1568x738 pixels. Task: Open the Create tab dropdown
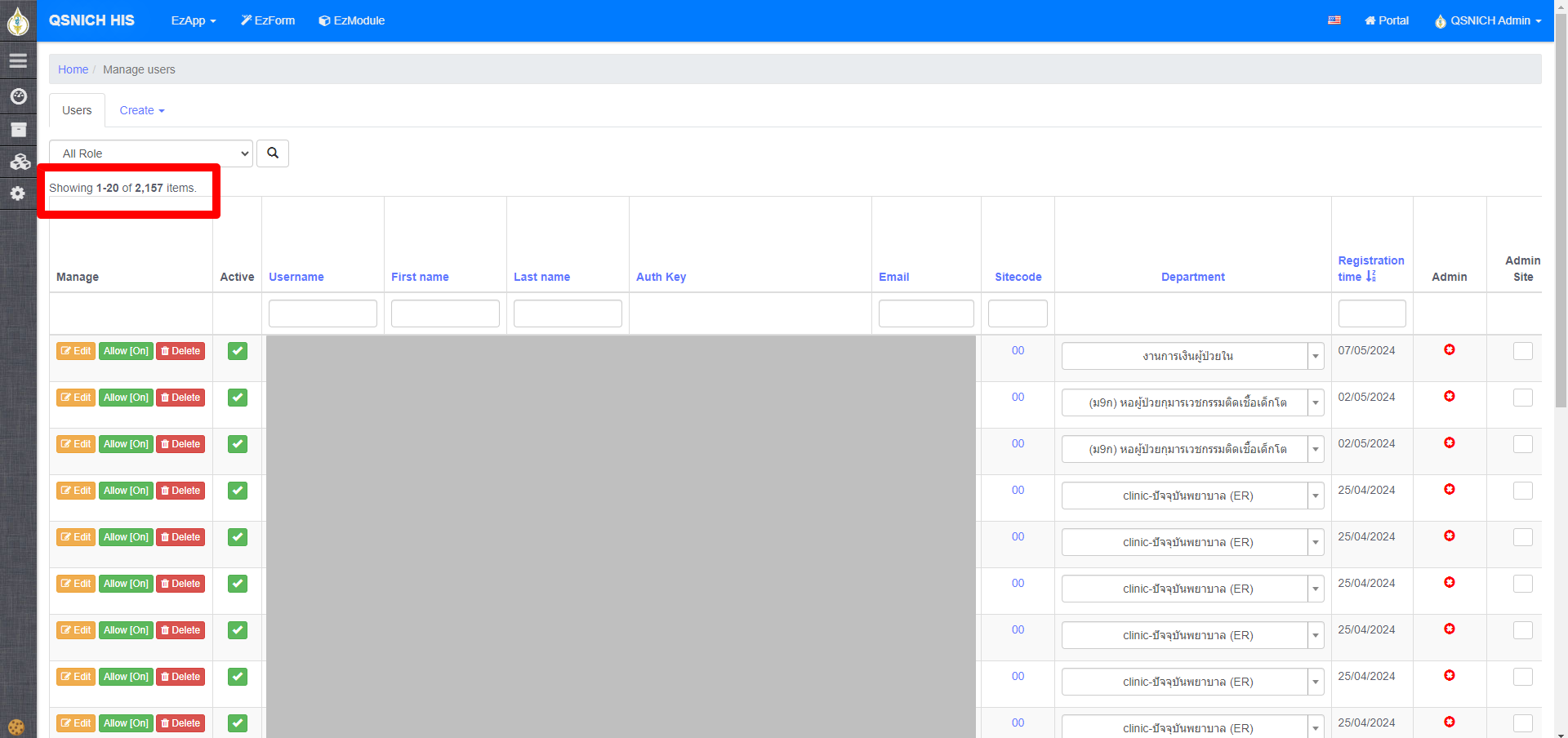click(x=141, y=110)
